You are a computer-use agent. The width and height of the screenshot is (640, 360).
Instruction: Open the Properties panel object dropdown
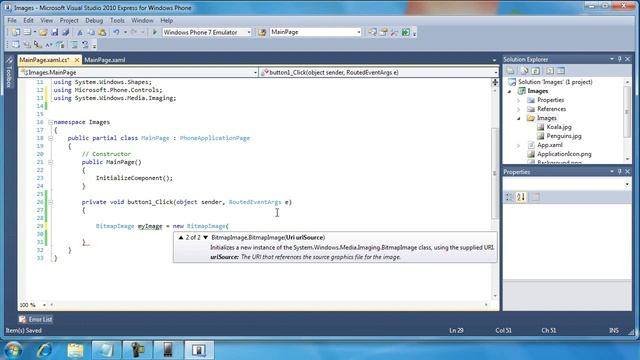[627, 184]
